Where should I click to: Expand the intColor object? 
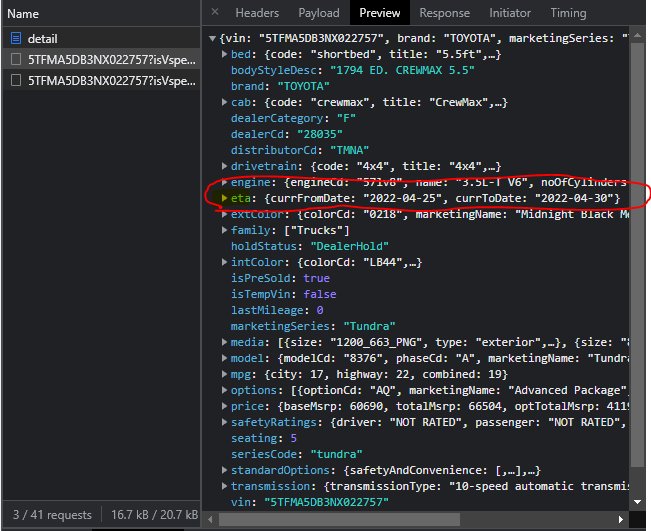tap(224, 262)
